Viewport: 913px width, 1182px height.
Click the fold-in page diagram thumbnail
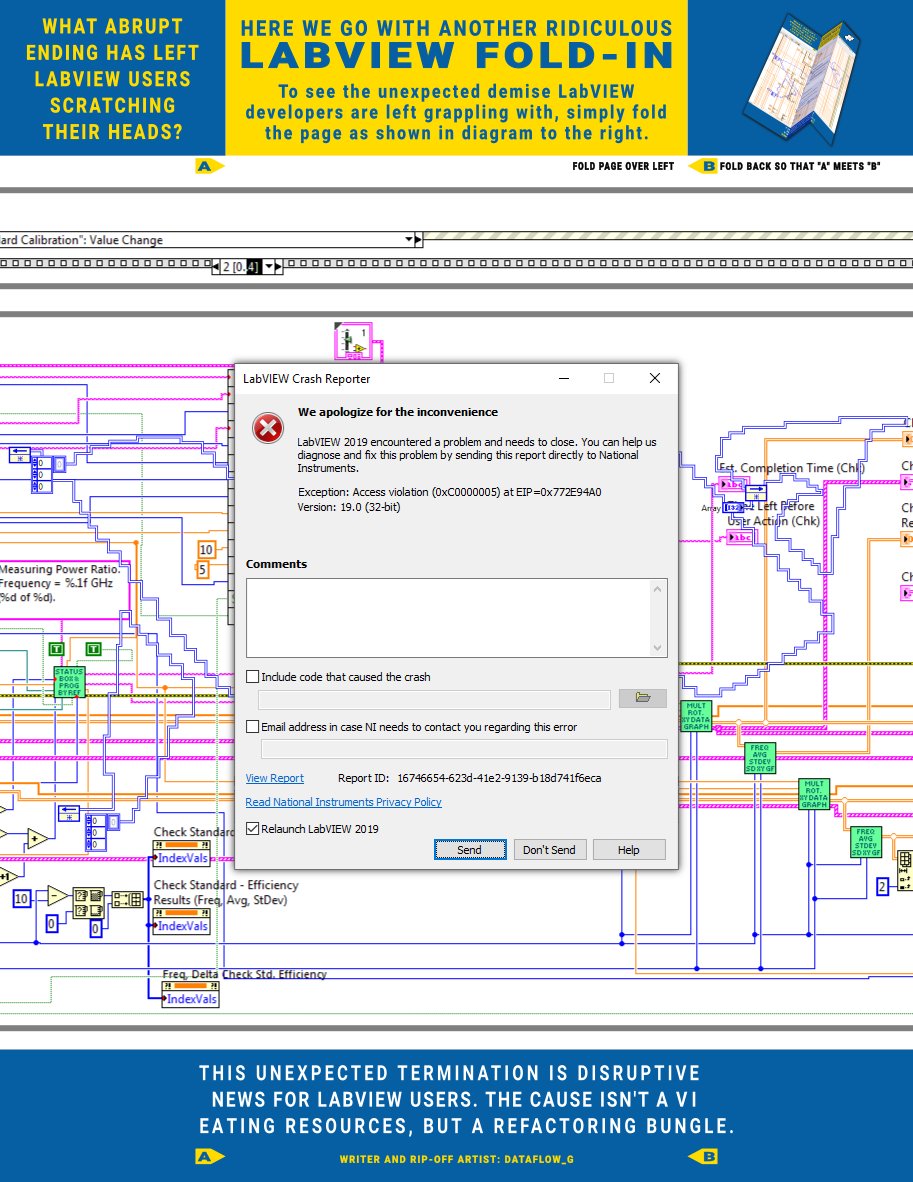(x=801, y=78)
